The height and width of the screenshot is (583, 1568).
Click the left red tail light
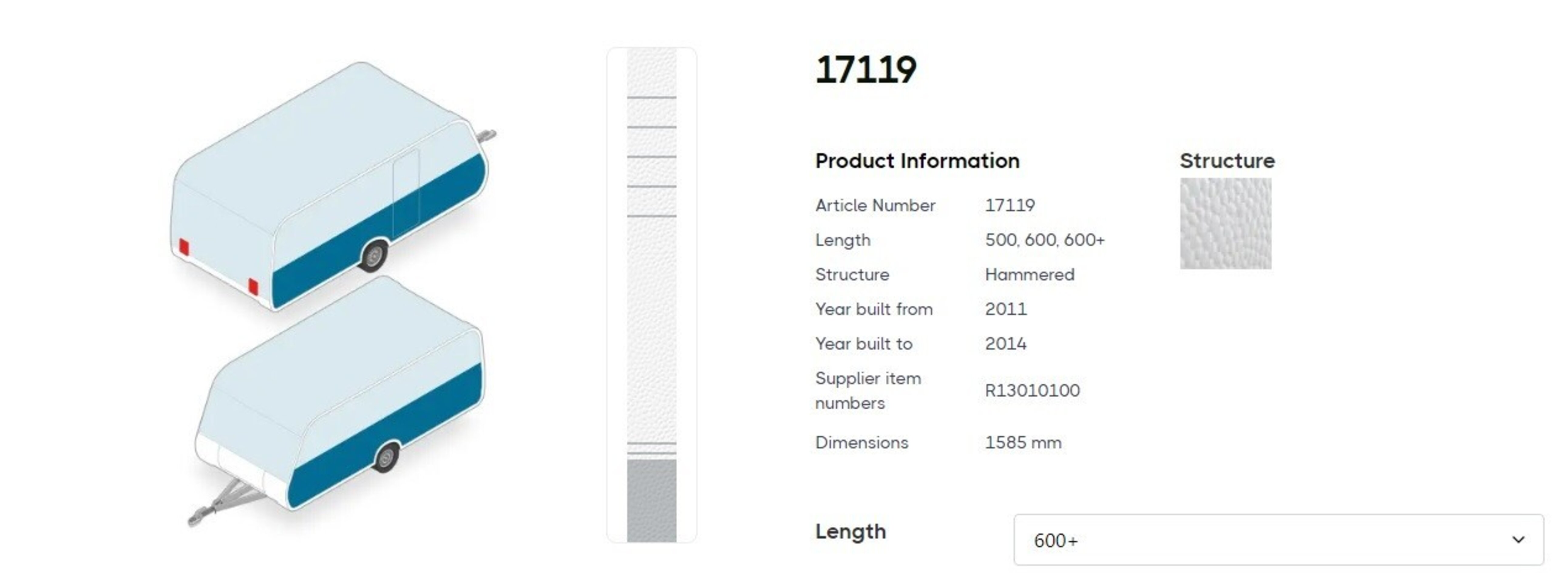tap(184, 247)
